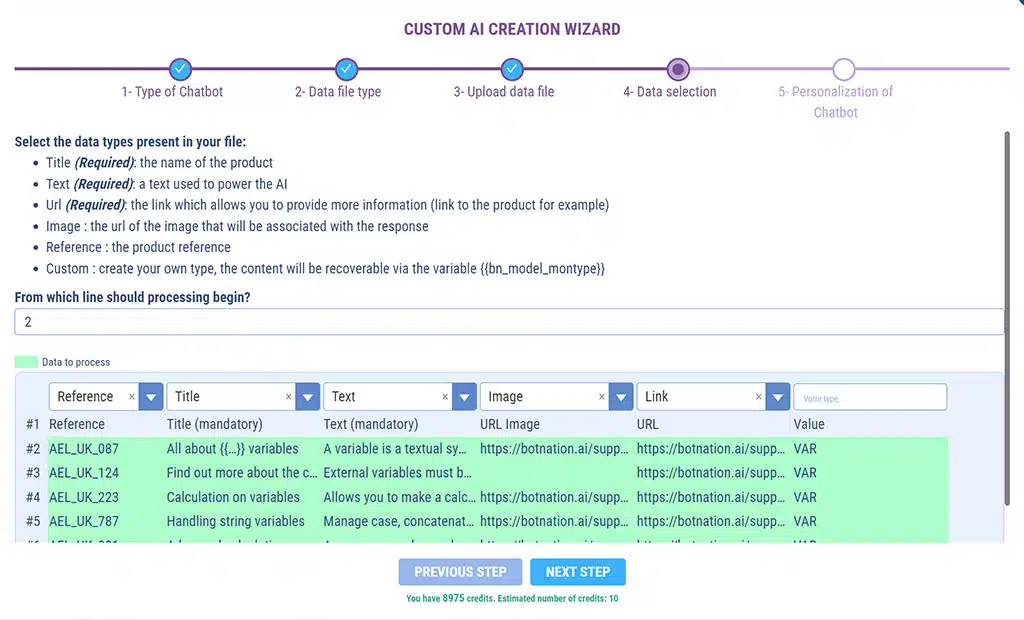The image size is (1024, 620).
Task: Click the step 2 Data file type checkmark
Action: pyautogui.click(x=346, y=69)
